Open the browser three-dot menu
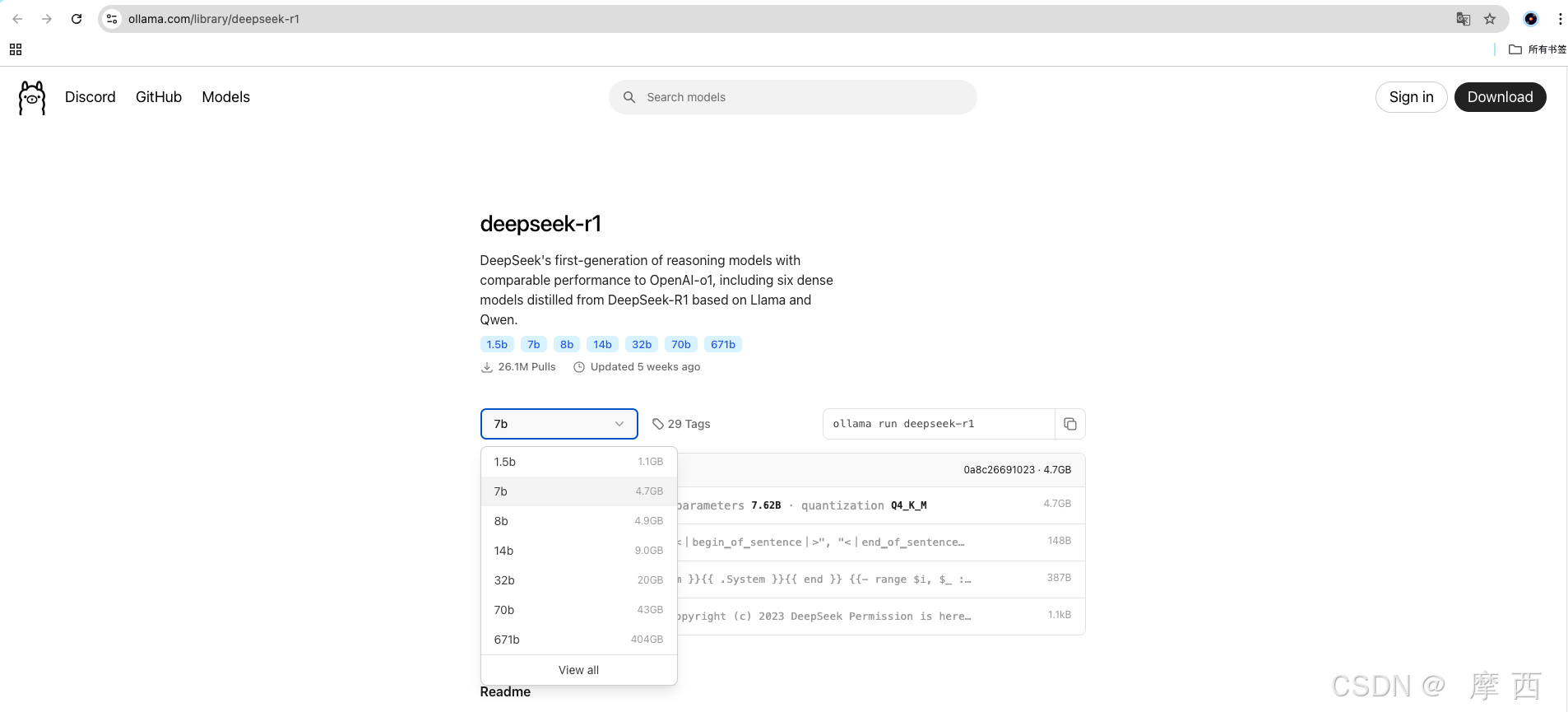 pos(1560,19)
